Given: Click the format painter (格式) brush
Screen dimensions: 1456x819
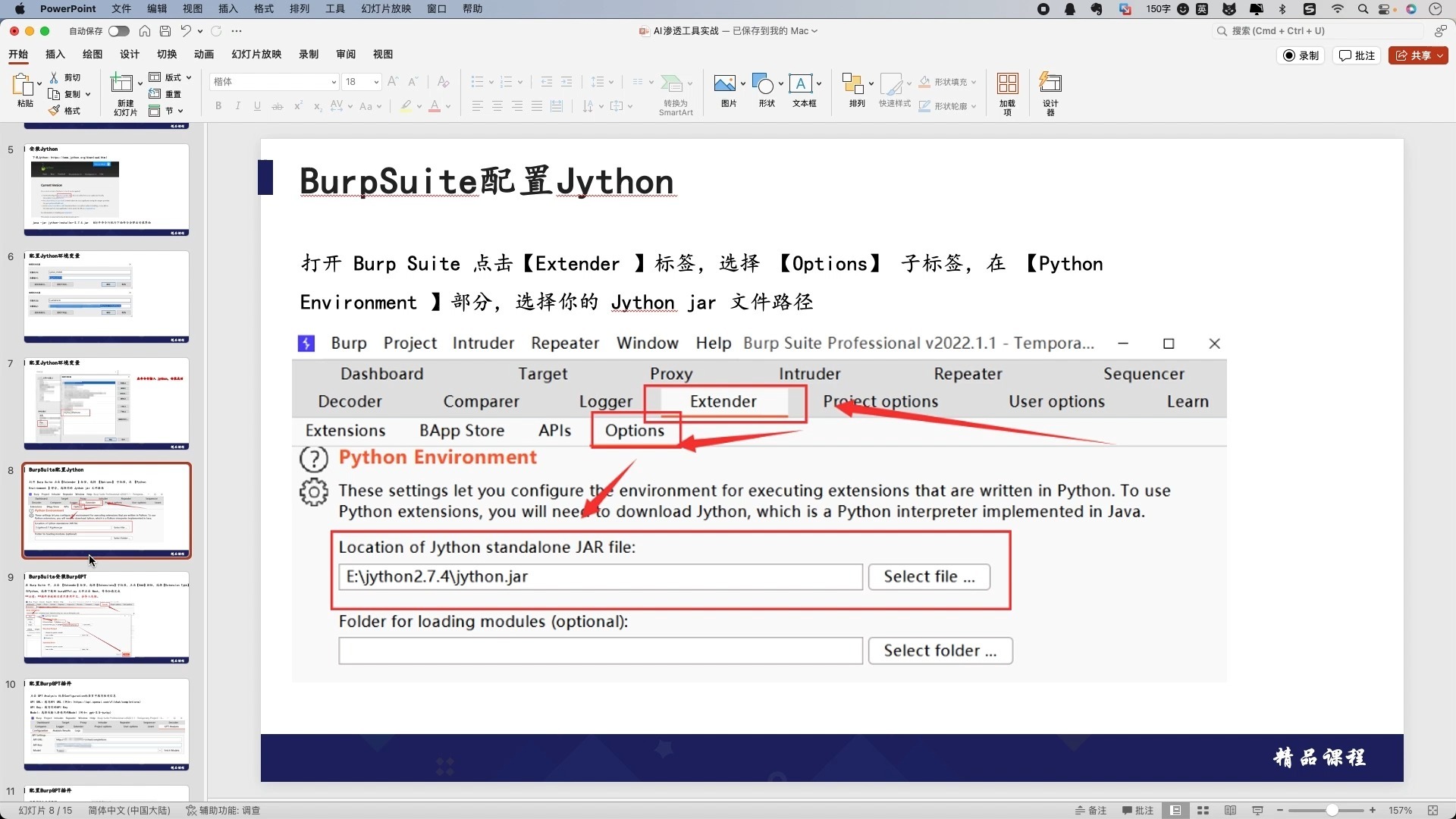Looking at the screenshot, I should 55,111.
